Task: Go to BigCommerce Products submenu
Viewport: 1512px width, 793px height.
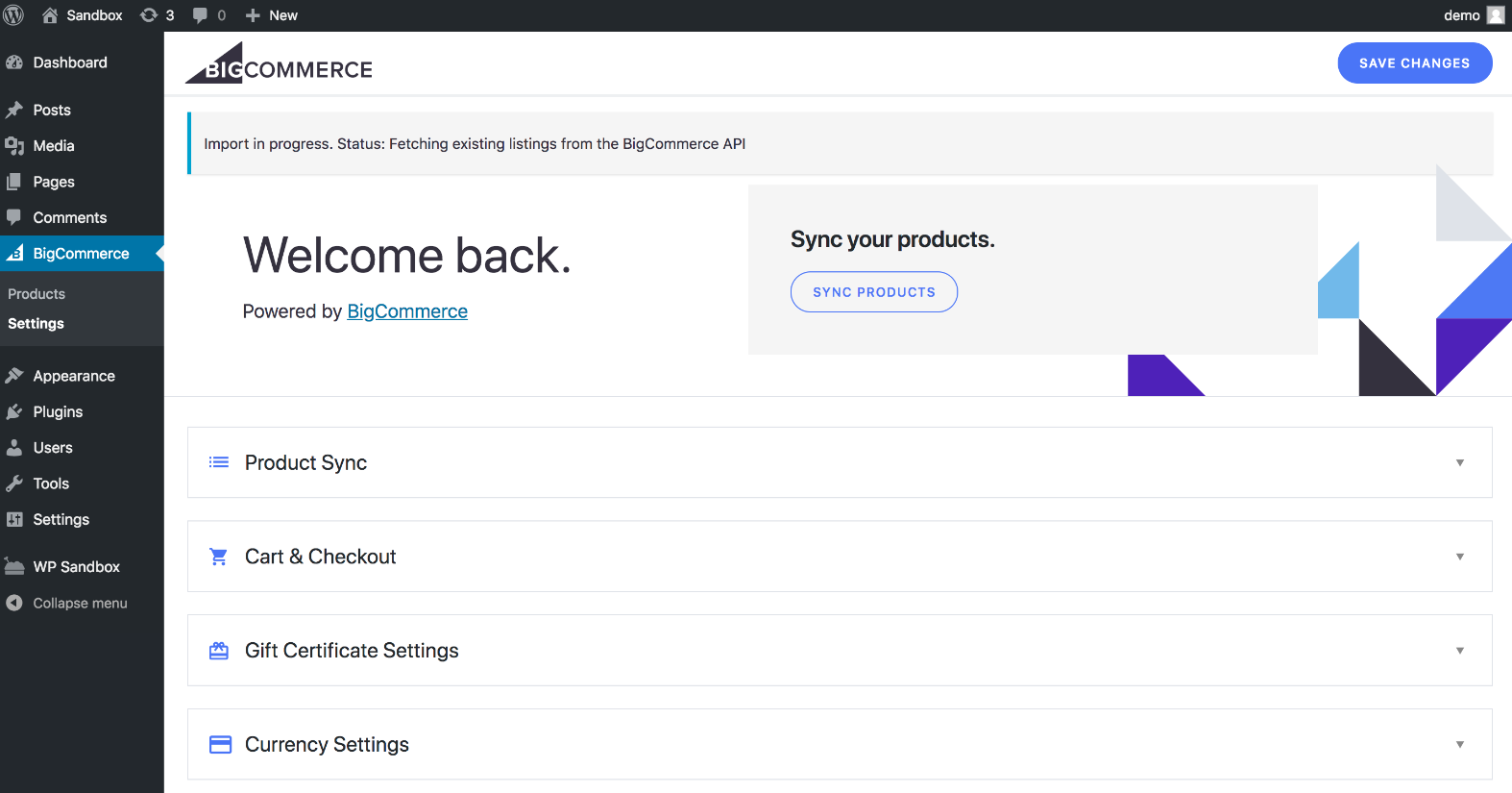Action: (x=37, y=294)
